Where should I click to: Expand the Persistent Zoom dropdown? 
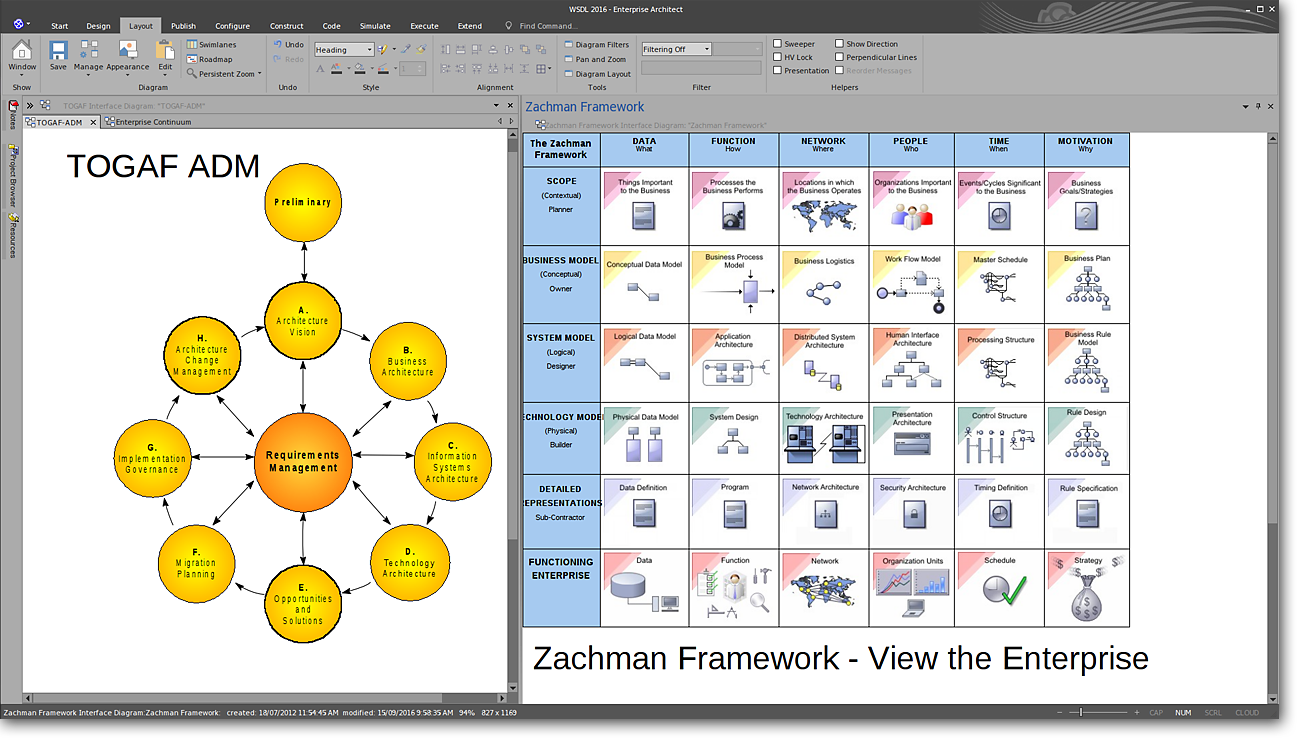tap(260, 74)
